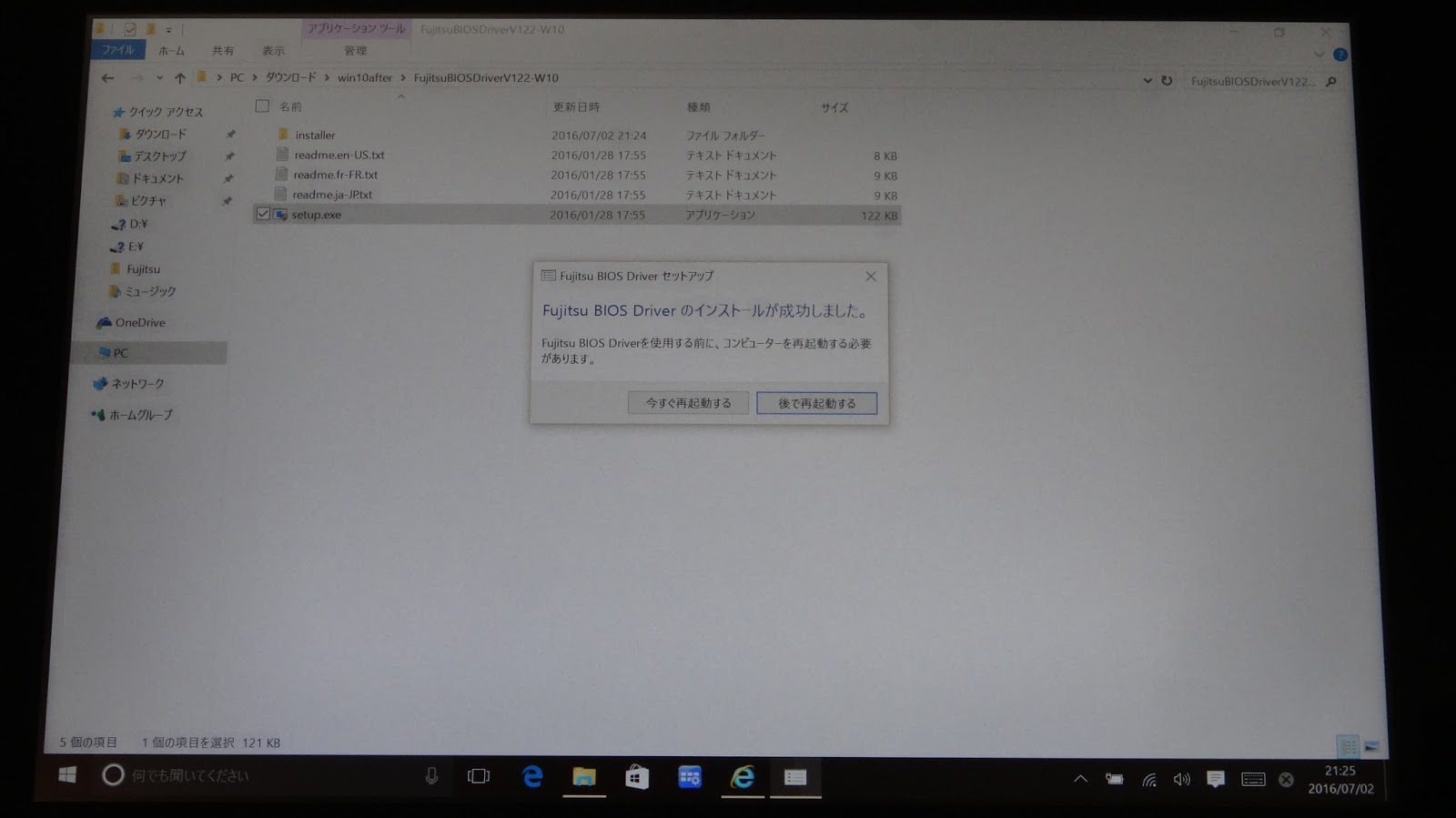Open the Store from taskbar
Viewport: 1456px width, 818px height.
(x=637, y=778)
